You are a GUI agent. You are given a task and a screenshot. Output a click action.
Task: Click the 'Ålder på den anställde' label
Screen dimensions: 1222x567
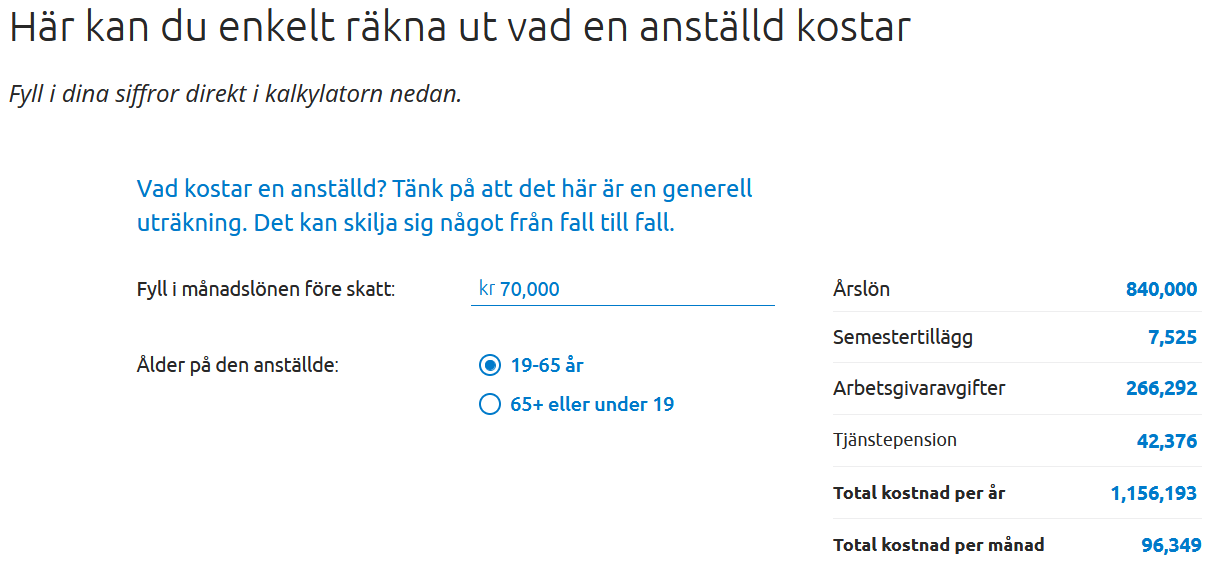pos(238,365)
